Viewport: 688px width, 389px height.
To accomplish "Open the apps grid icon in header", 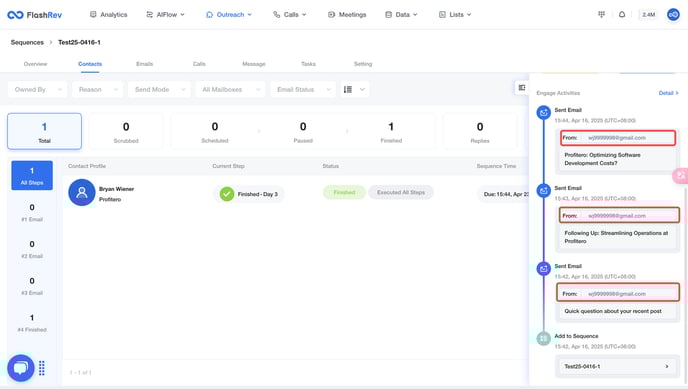I will [x=601, y=14].
